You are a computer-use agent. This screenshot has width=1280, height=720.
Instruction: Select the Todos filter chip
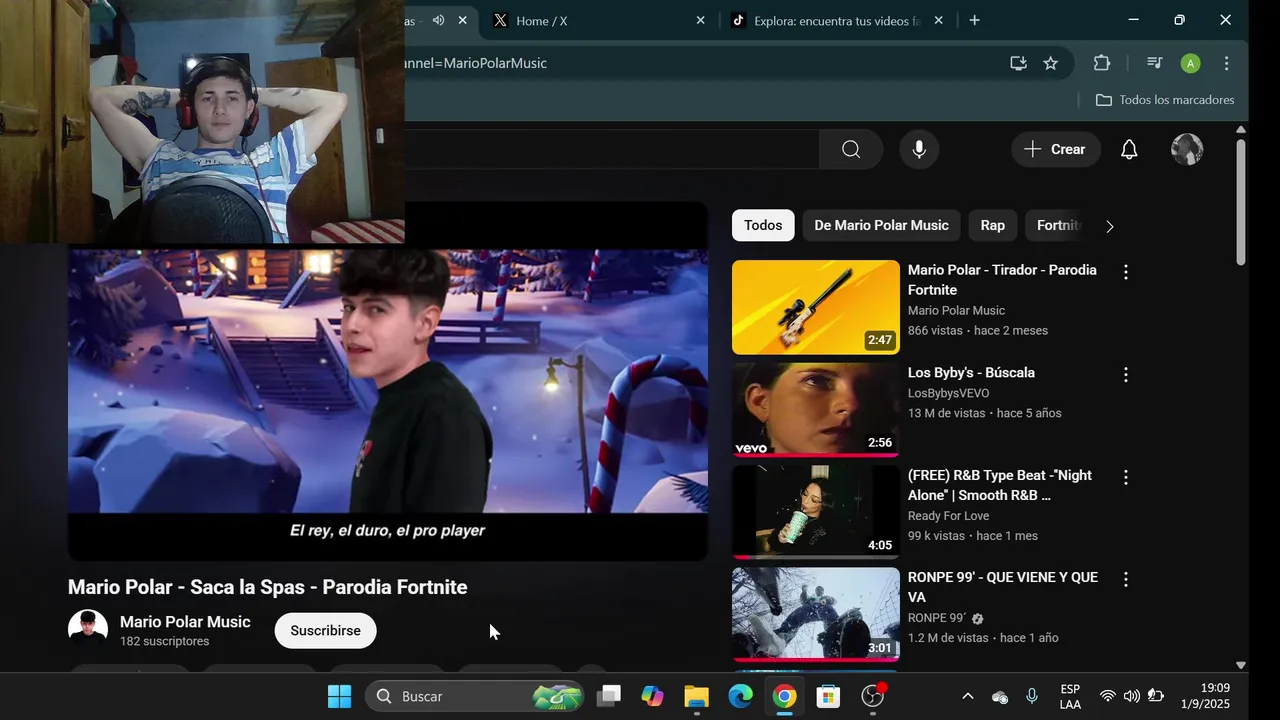pos(763,225)
